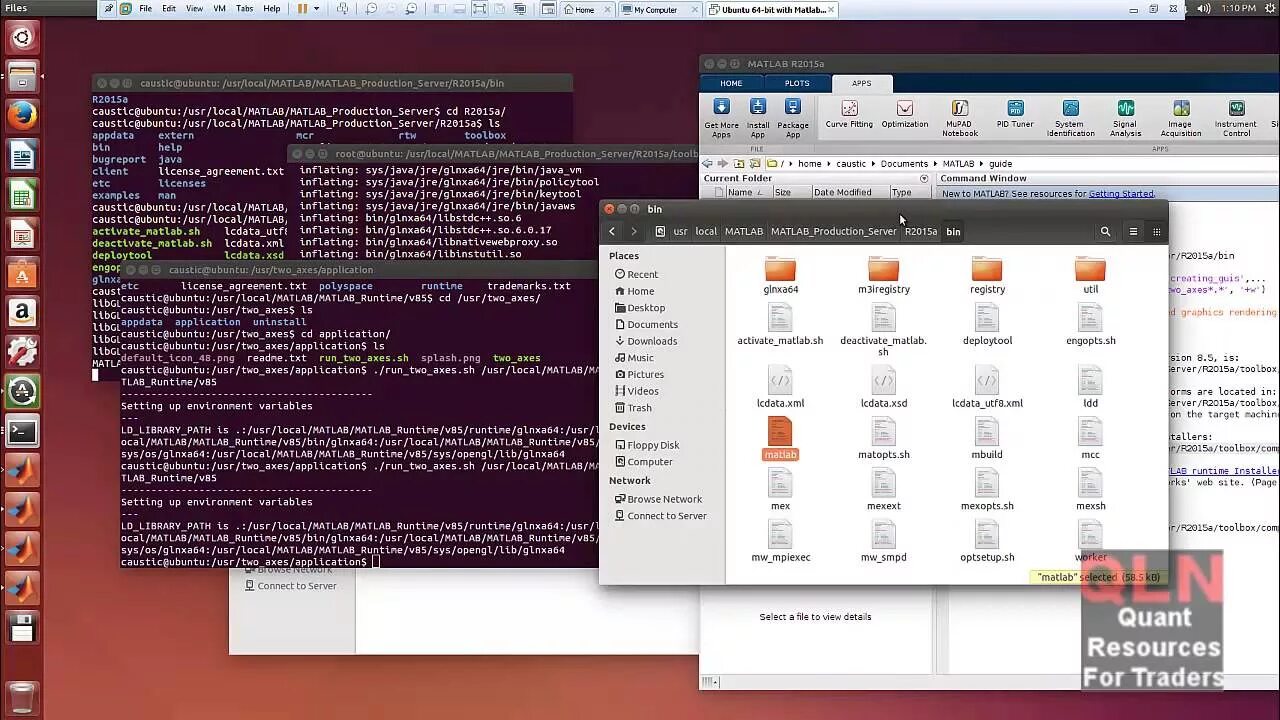Open Desktop in Places sidebar
Image resolution: width=1280 pixels, height=720 pixels.
click(640, 308)
